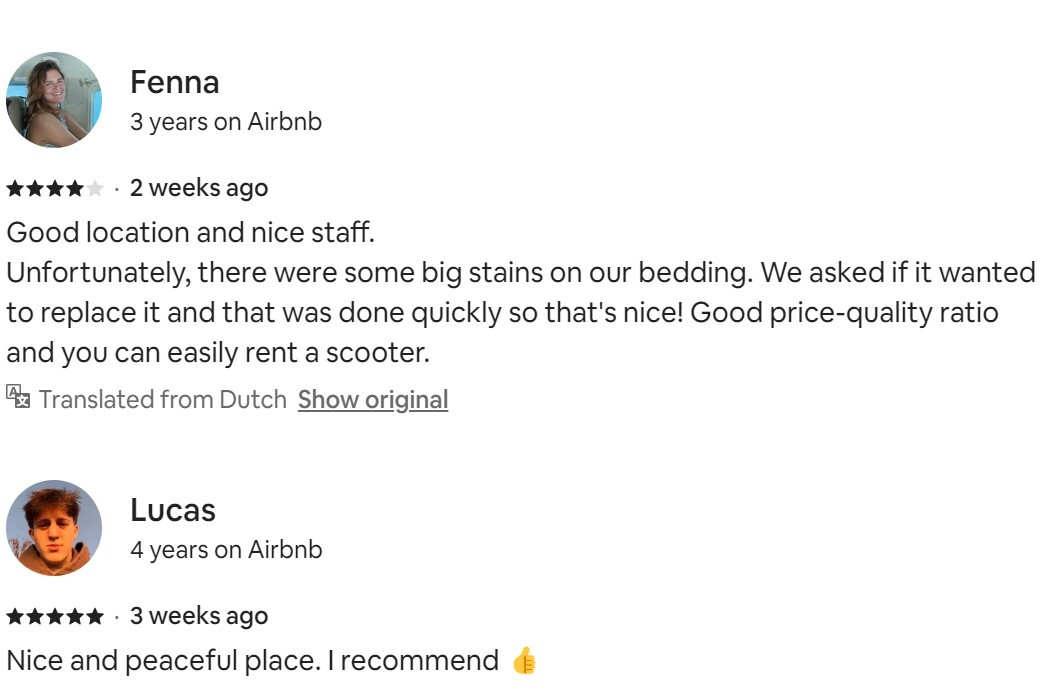Click the "3 years on Airbnb" text
The height and width of the screenshot is (696, 1050).
pyautogui.click(x=226, y=122)
